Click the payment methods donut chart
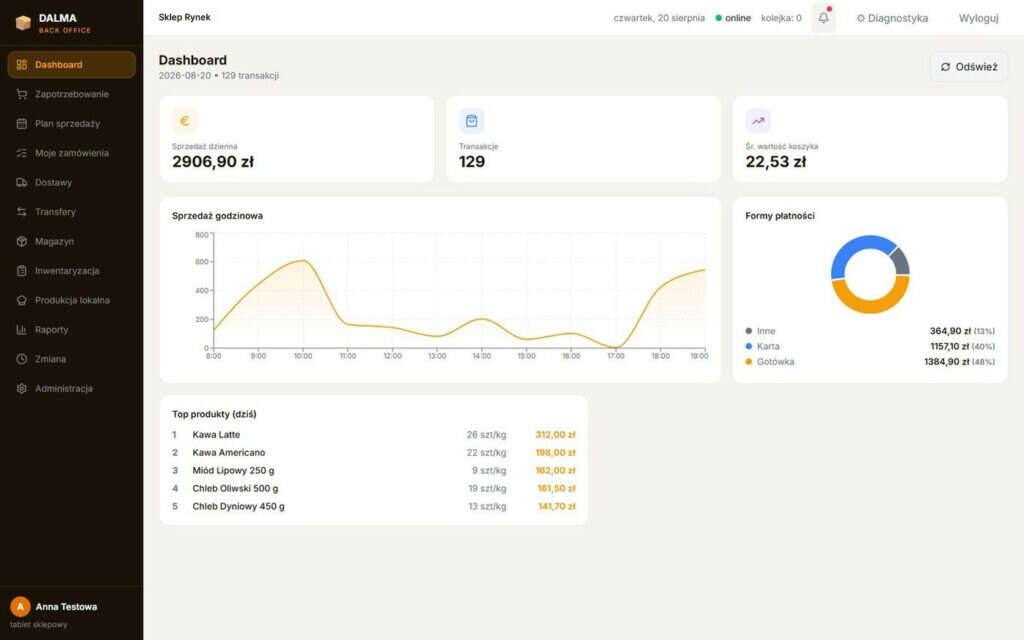This screenshot has width=1024, height=640. pyautogui.click(x=870, y=274)
